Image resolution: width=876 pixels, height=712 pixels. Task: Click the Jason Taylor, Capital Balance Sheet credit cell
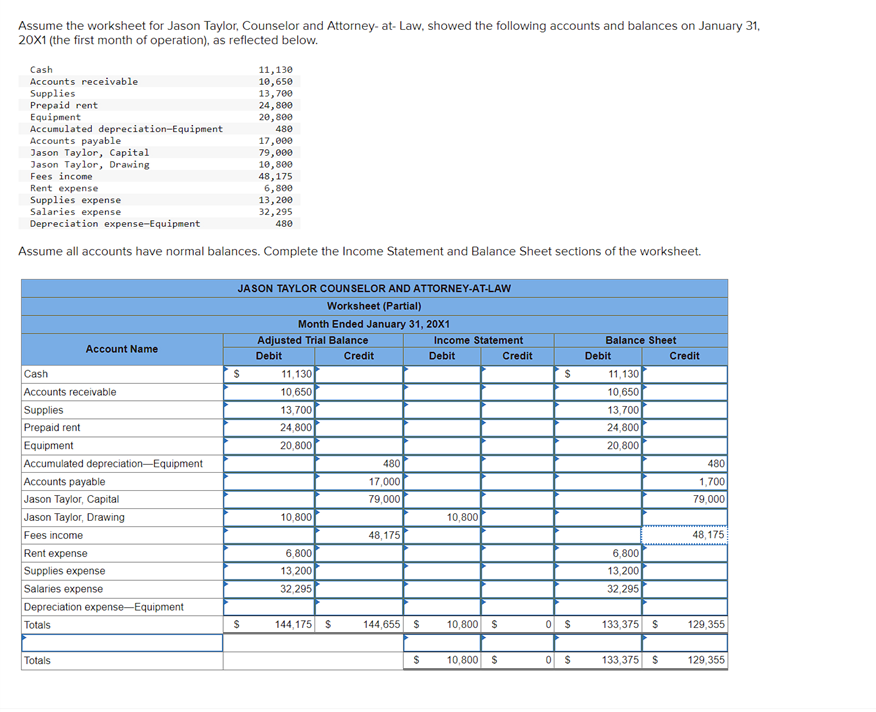[x=685, y=499]
